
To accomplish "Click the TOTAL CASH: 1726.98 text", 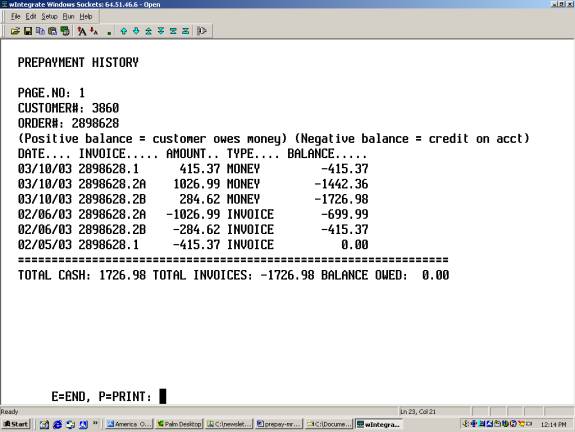I will (82, 275).
